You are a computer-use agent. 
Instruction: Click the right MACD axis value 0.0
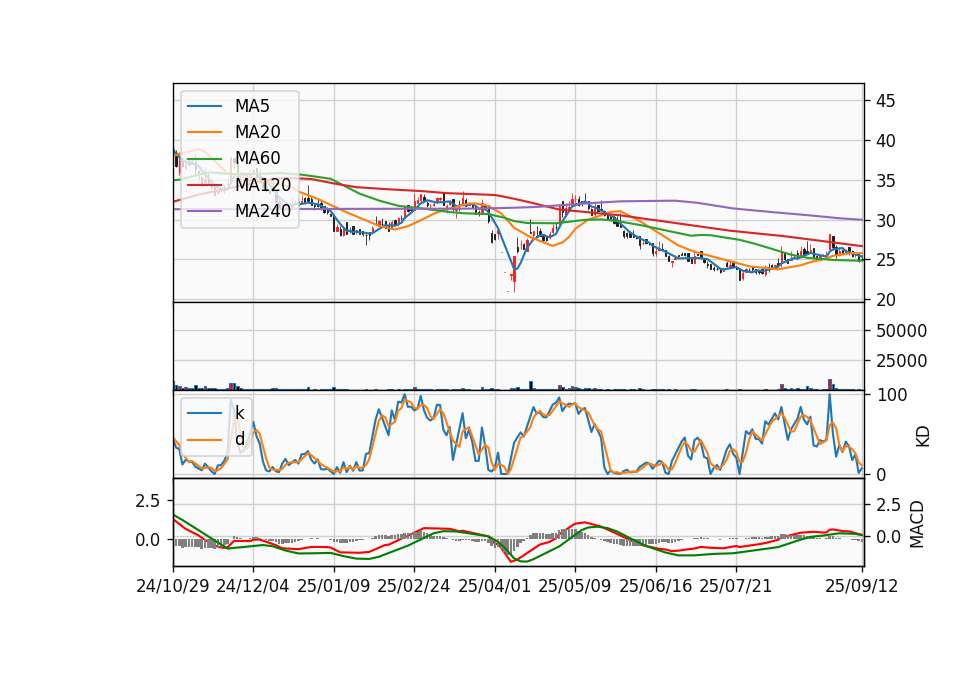888,537
